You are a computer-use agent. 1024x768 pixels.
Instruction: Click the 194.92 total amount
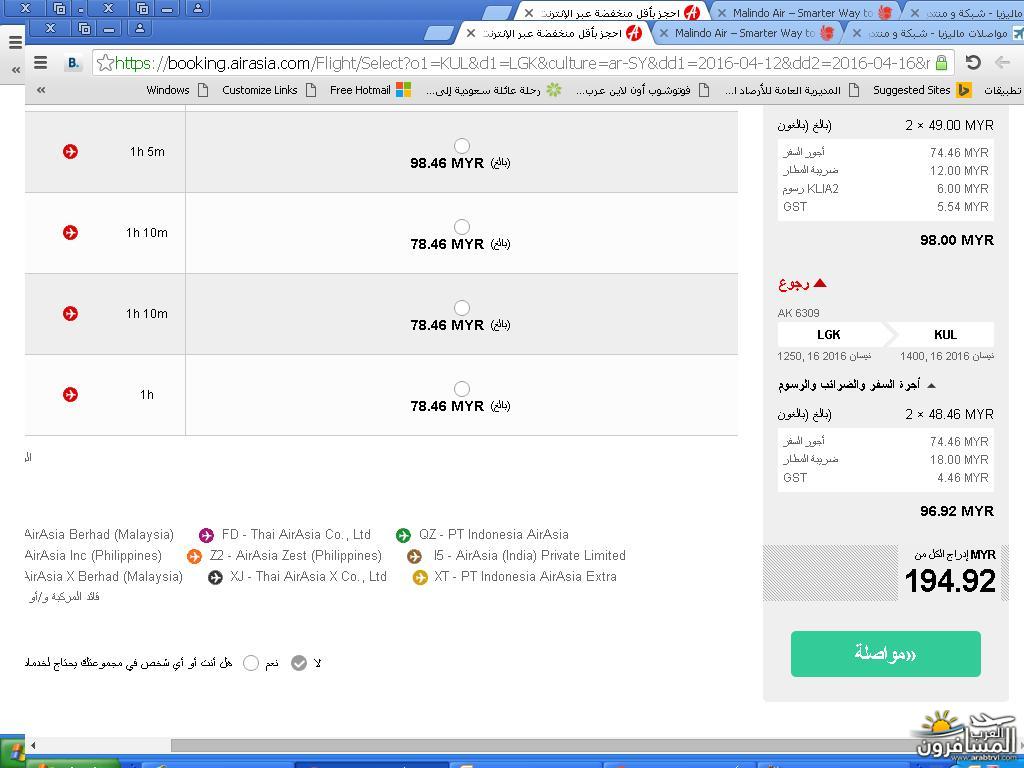tap(950, 581)
